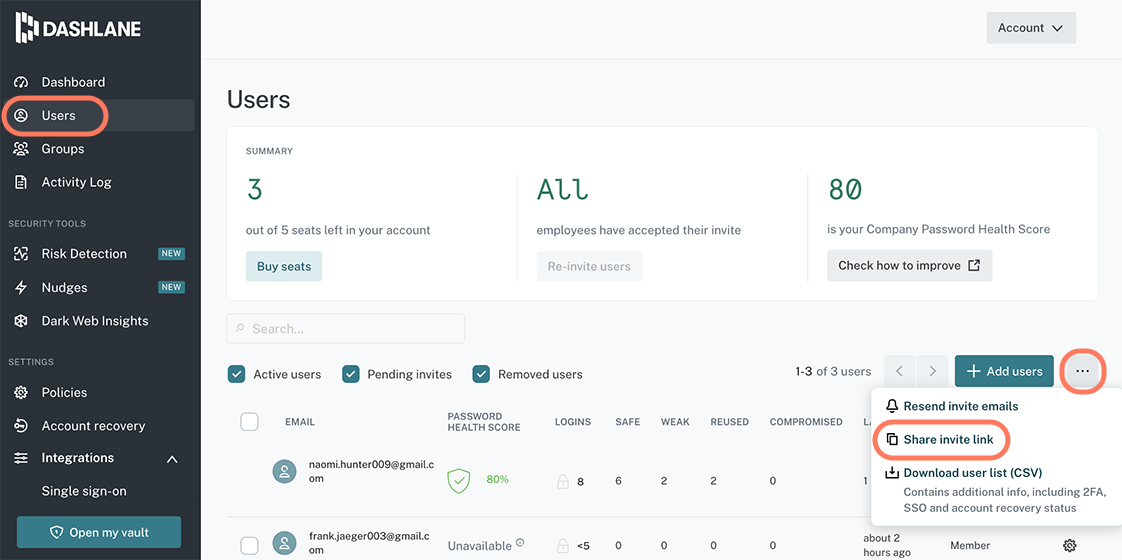The image size is (1122, 560).
Task: Click the lock icon in frank's Logins cell
Action: pyautogui.click(x=563, y=545)
